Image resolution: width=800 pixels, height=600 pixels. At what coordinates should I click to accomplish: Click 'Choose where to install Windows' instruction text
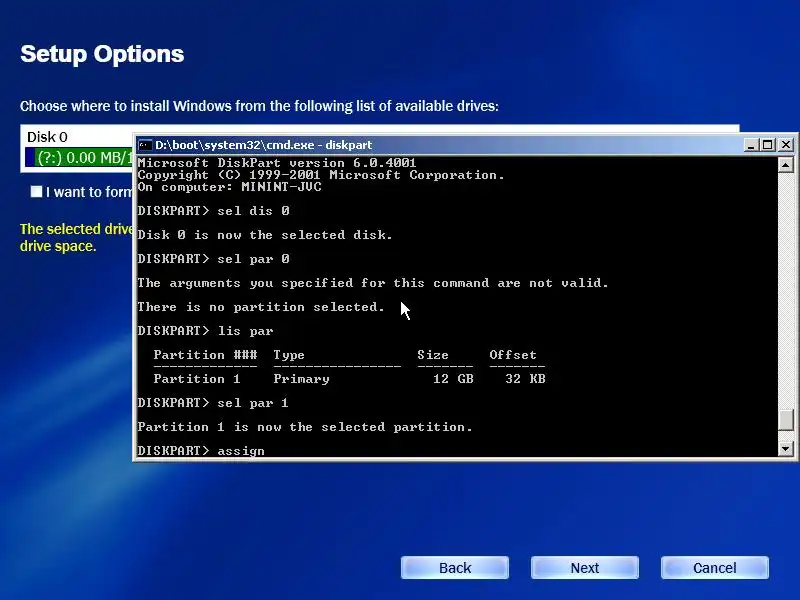tap(259, 106)
